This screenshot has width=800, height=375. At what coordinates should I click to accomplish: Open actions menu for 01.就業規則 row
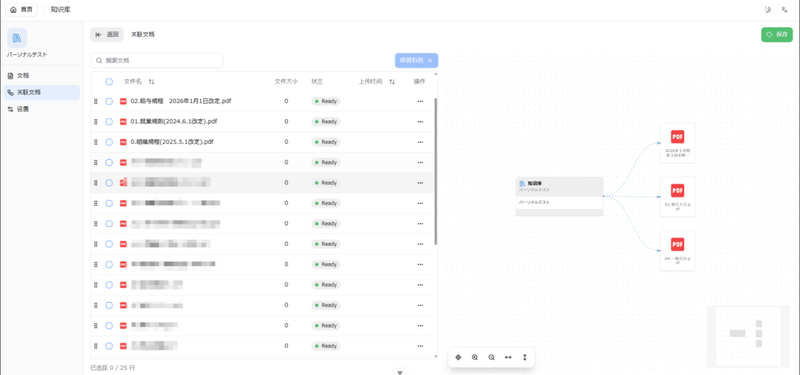point(420,122)
